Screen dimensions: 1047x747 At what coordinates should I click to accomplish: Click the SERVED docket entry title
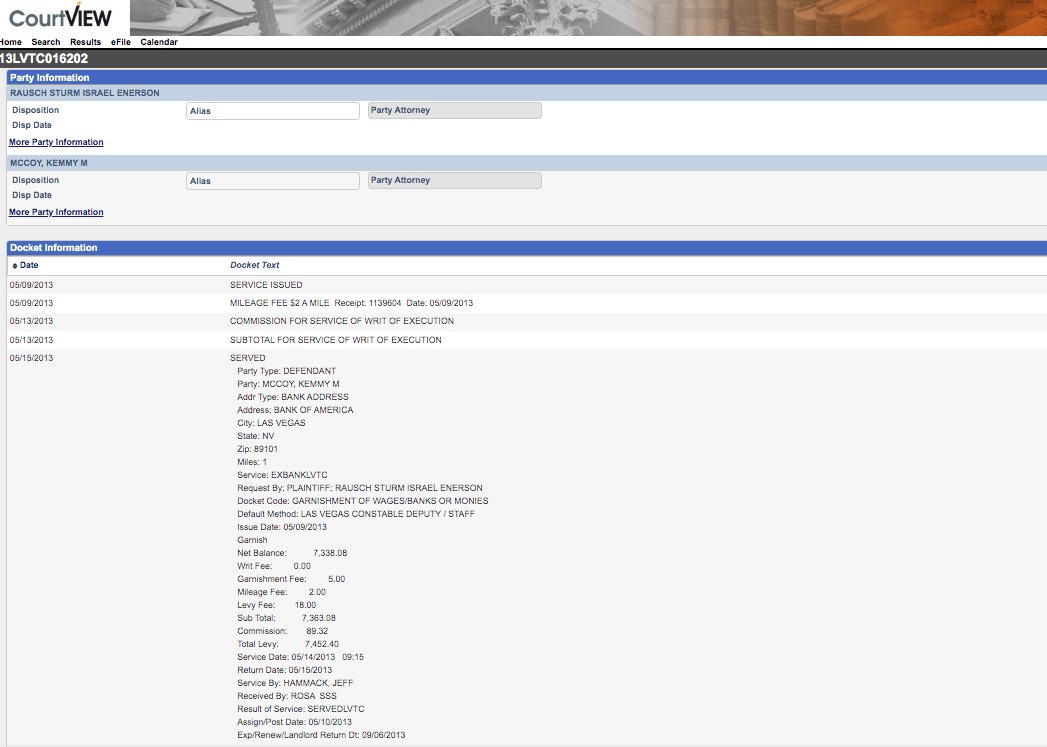[248, 358]
